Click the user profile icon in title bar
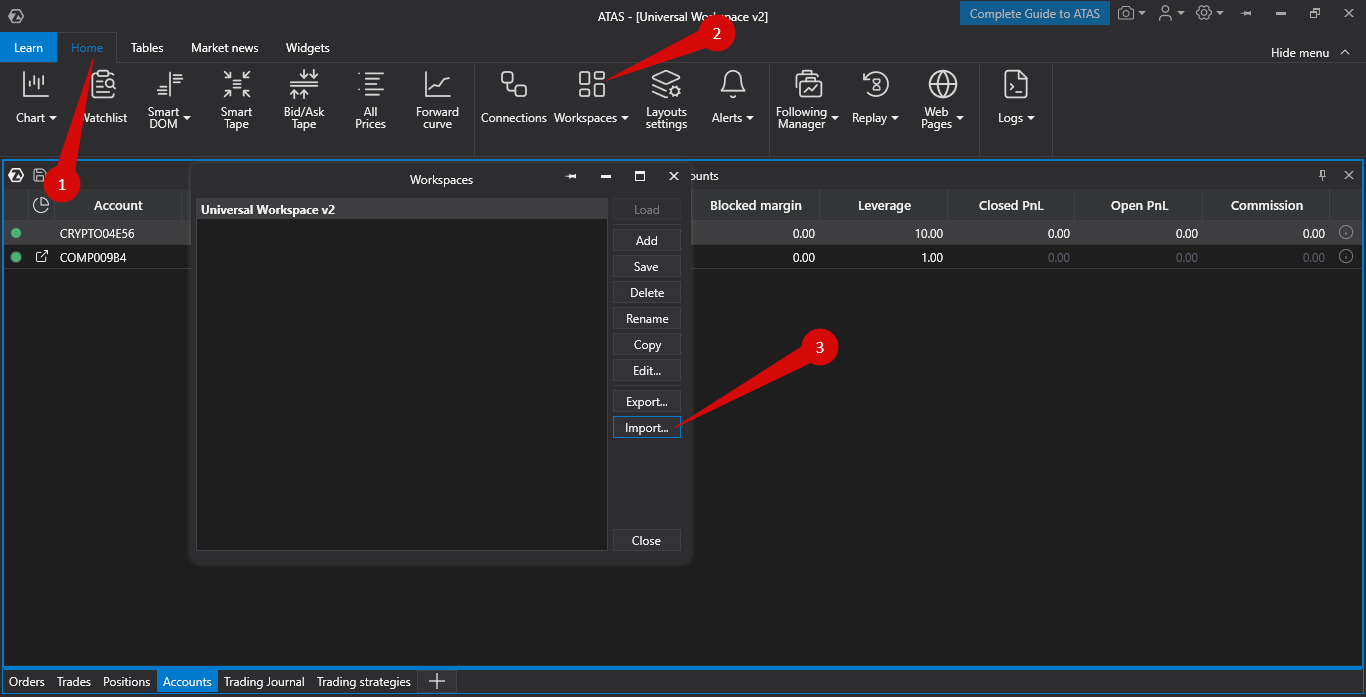 point(1165,14)
